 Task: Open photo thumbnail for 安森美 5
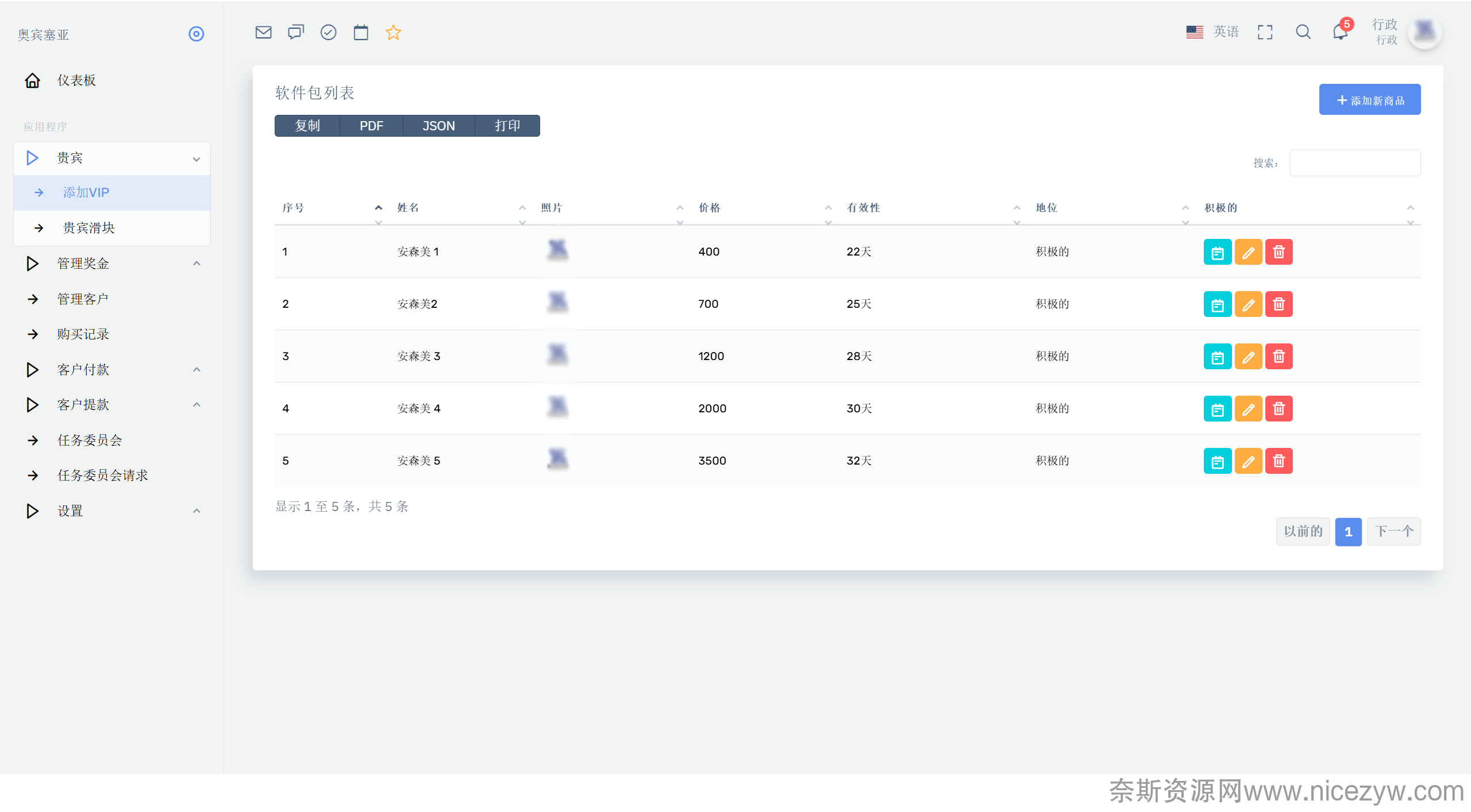[x=557, y=459]
